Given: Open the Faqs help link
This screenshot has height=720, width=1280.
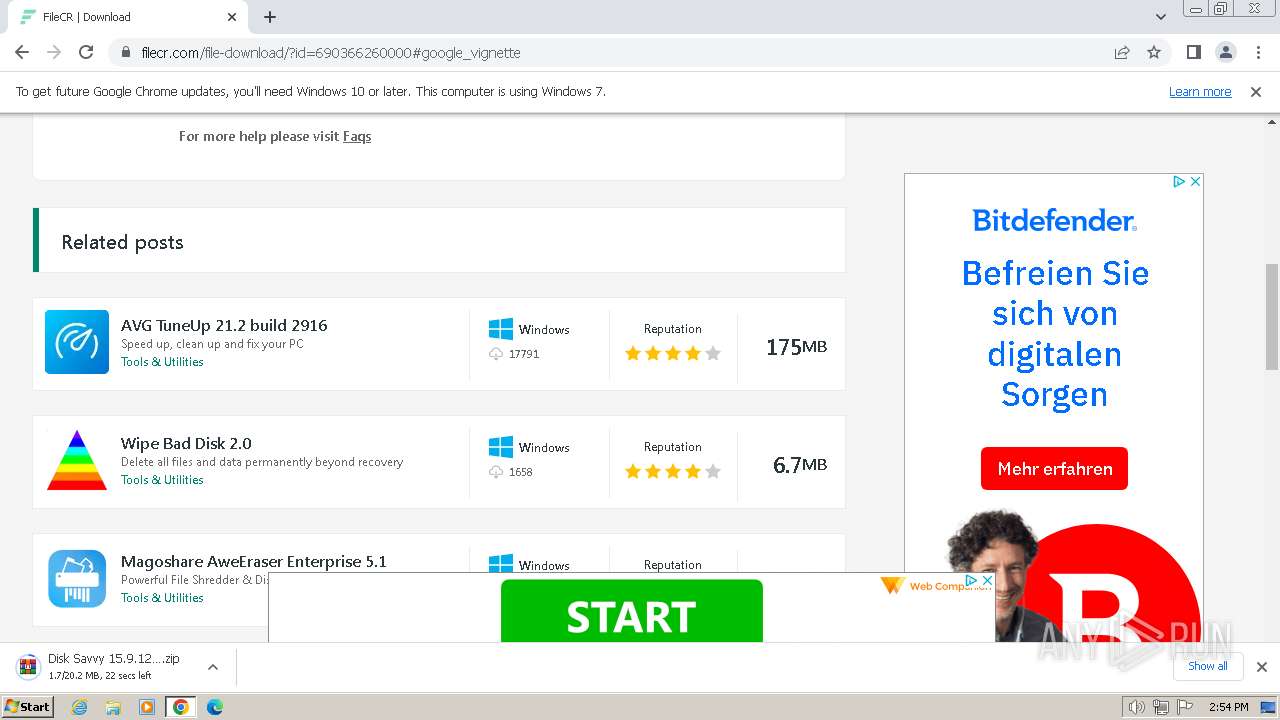Looking at the screenshot, I should (x=357, y=136).
